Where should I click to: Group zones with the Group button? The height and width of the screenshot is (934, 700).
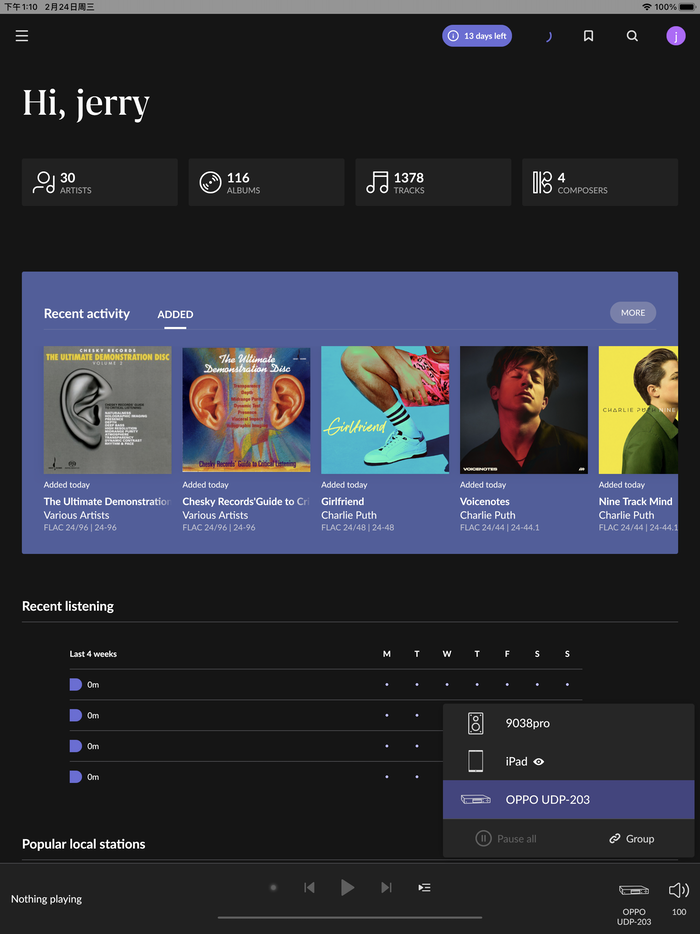point(631,839)
